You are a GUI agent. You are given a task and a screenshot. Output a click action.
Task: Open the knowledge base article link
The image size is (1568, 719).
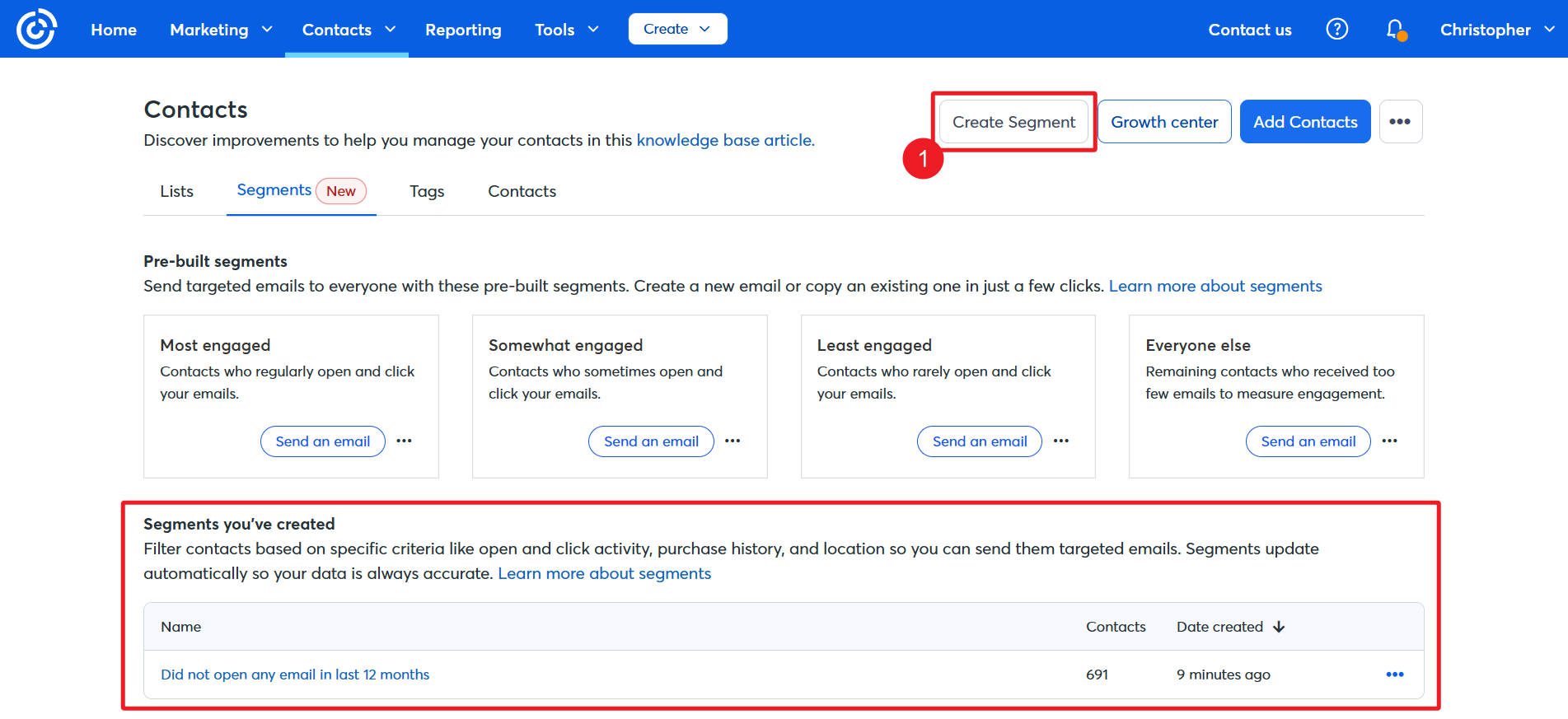point(725,140)
